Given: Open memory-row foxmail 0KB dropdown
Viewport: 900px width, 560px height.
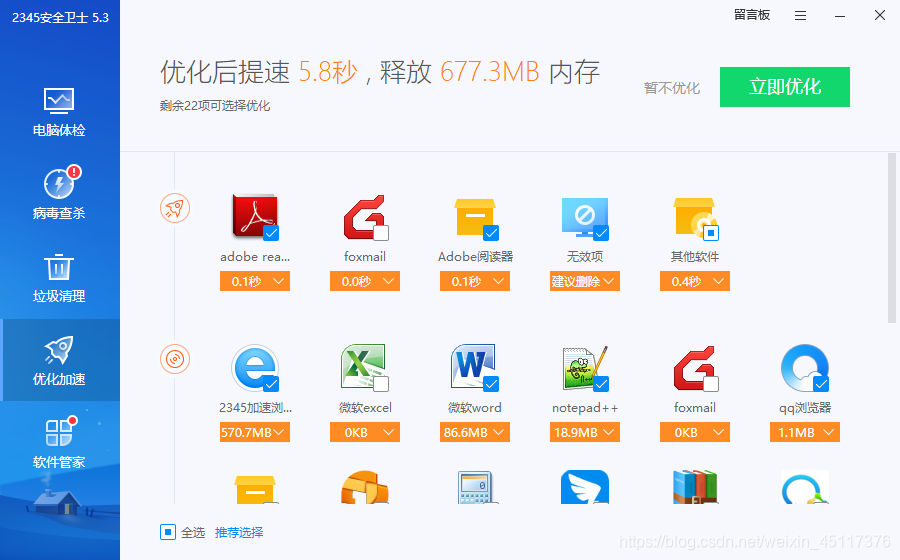Looking at the screenshot, I should 695,432.
